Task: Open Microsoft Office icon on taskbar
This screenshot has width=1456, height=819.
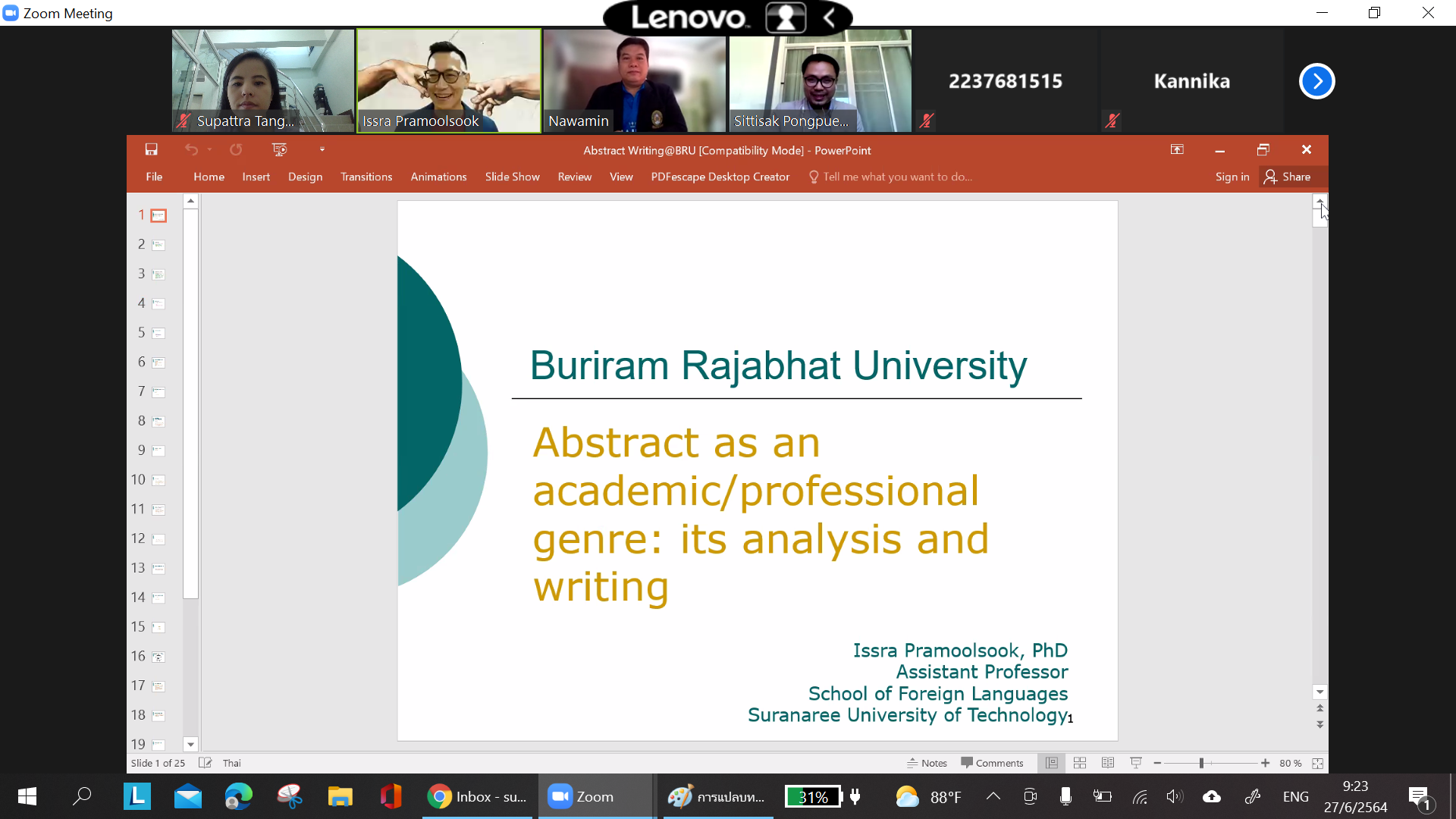Action: pos(391,796)
